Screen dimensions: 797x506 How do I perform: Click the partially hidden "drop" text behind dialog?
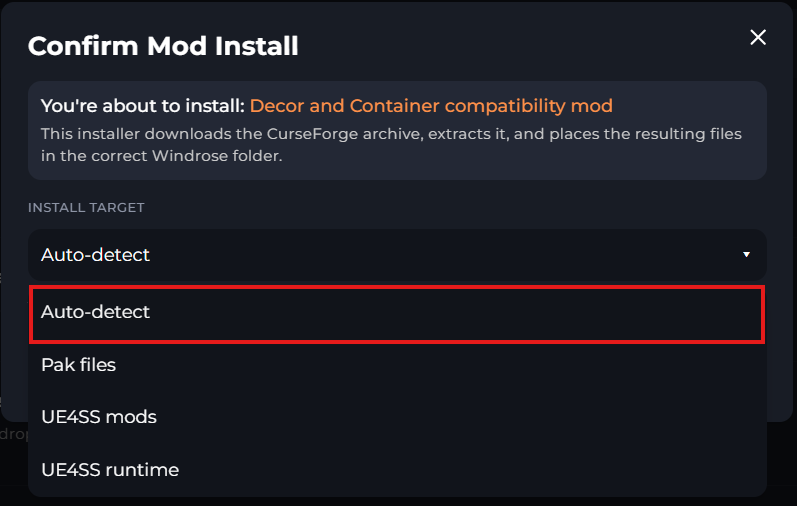tap(14, 435)
